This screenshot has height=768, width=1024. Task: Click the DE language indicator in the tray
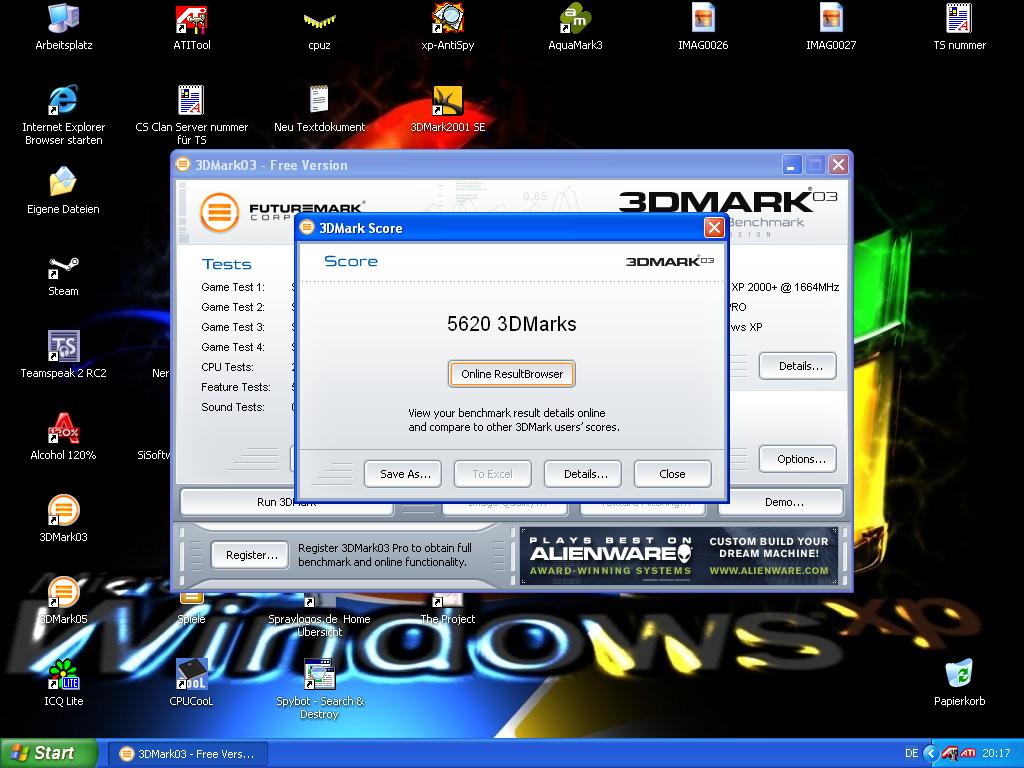pos(911,753)
